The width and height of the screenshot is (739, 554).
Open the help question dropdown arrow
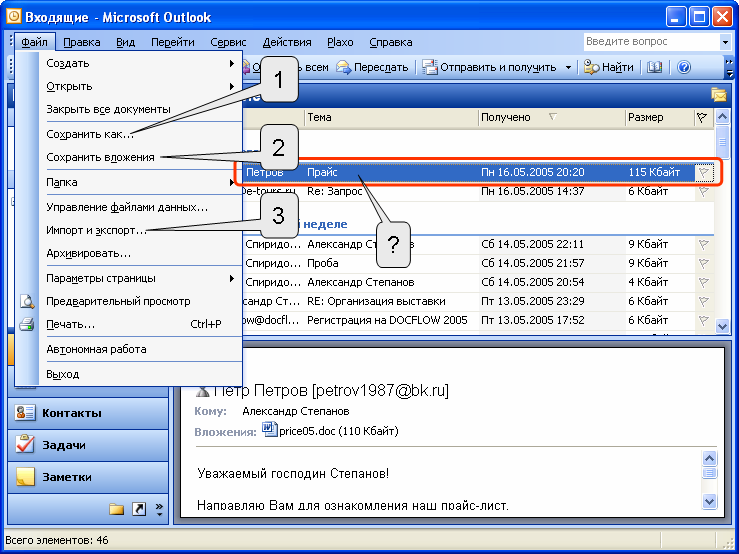725,42
